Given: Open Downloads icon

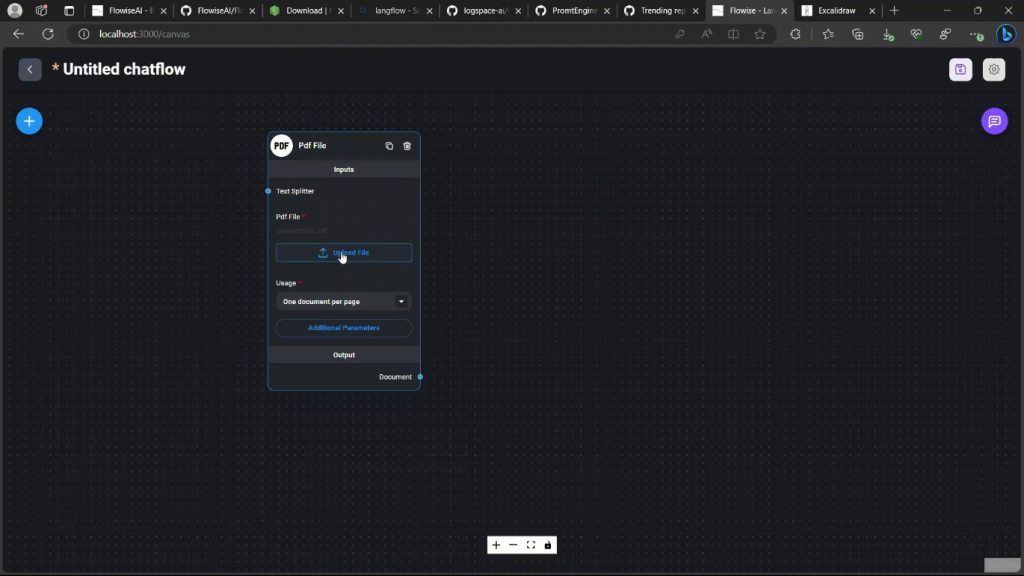Looking at the screenshot, I should tap(888, 35).
